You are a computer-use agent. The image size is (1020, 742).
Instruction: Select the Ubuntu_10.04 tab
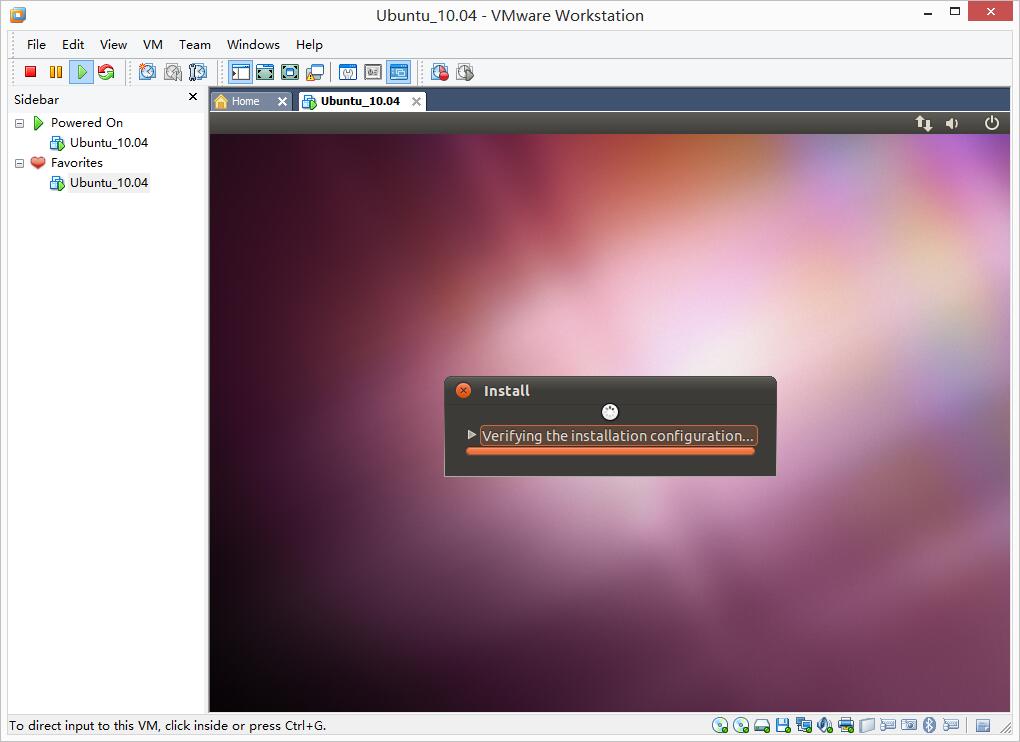360,101
